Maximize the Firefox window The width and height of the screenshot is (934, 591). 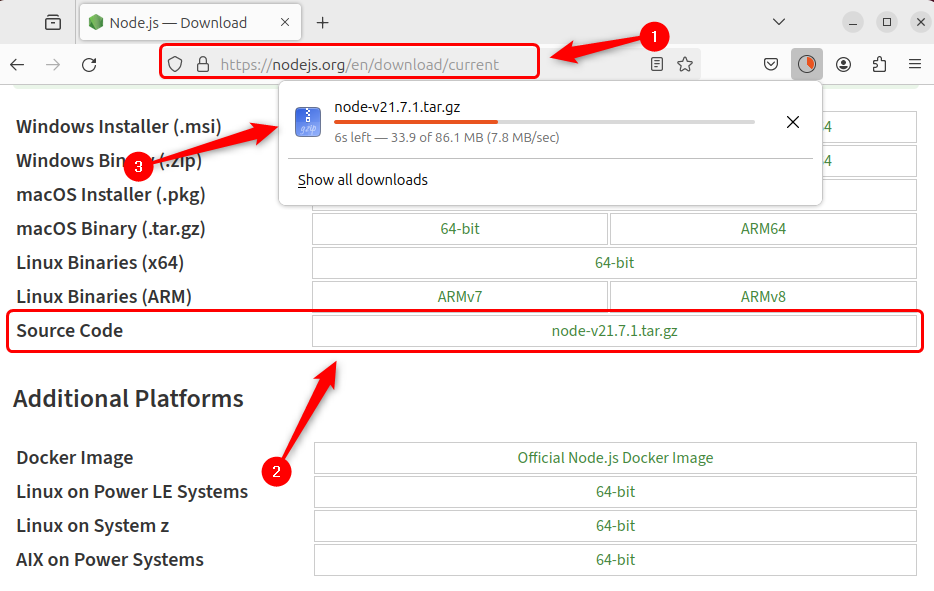click(887, 23)
